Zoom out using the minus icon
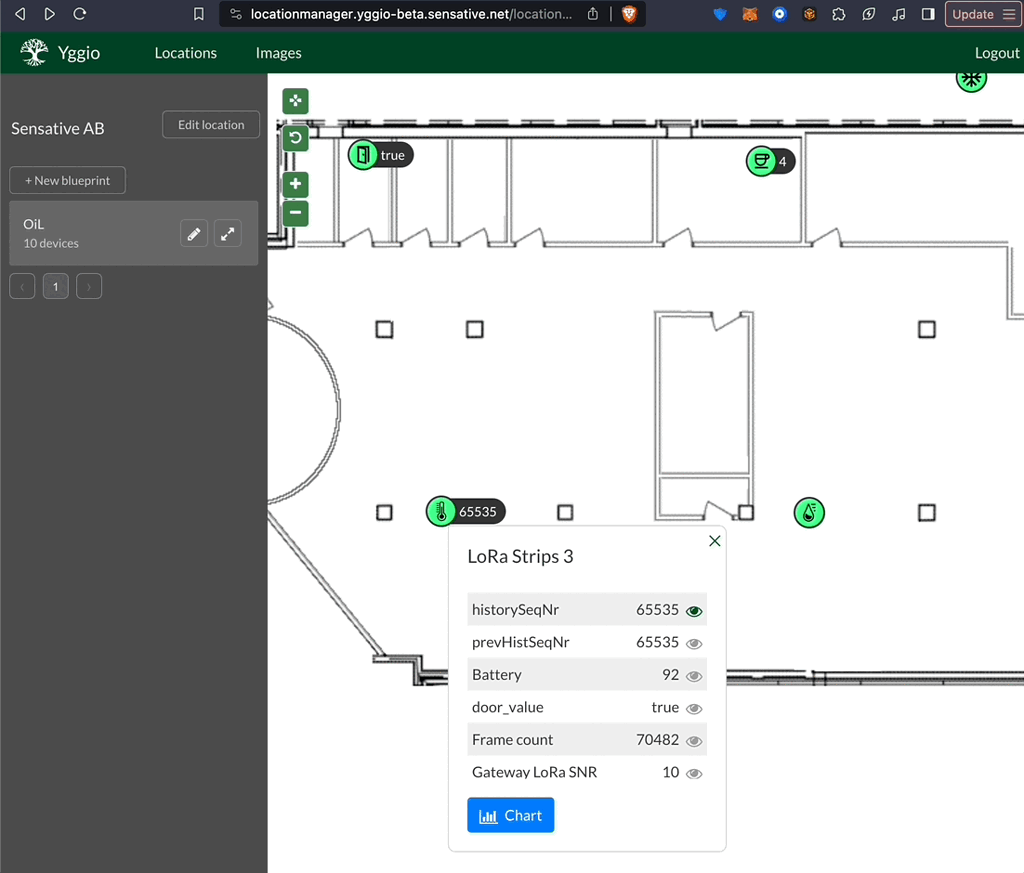The width and height of the screenshot is (1024, 873). pyautogui.click(x=294, y=212)
